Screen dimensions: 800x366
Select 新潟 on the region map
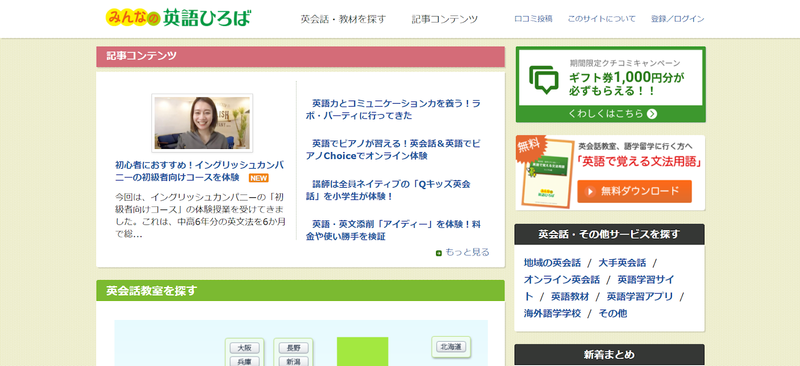[x=293, y=361]
